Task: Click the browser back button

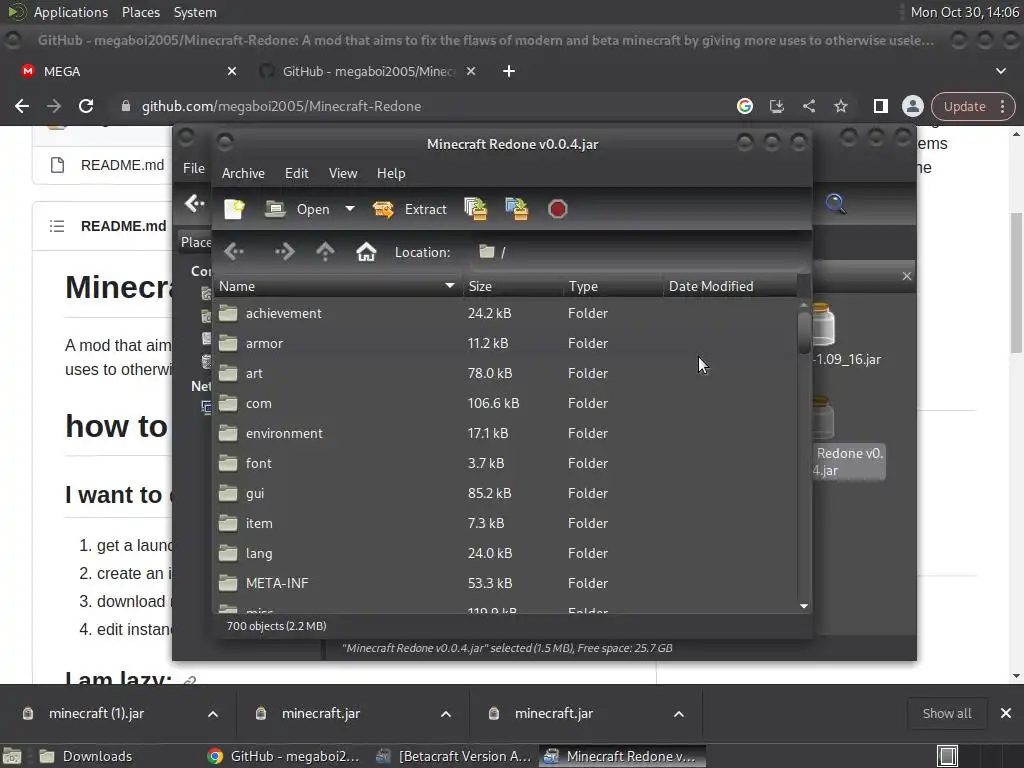Action: (22, 106)
